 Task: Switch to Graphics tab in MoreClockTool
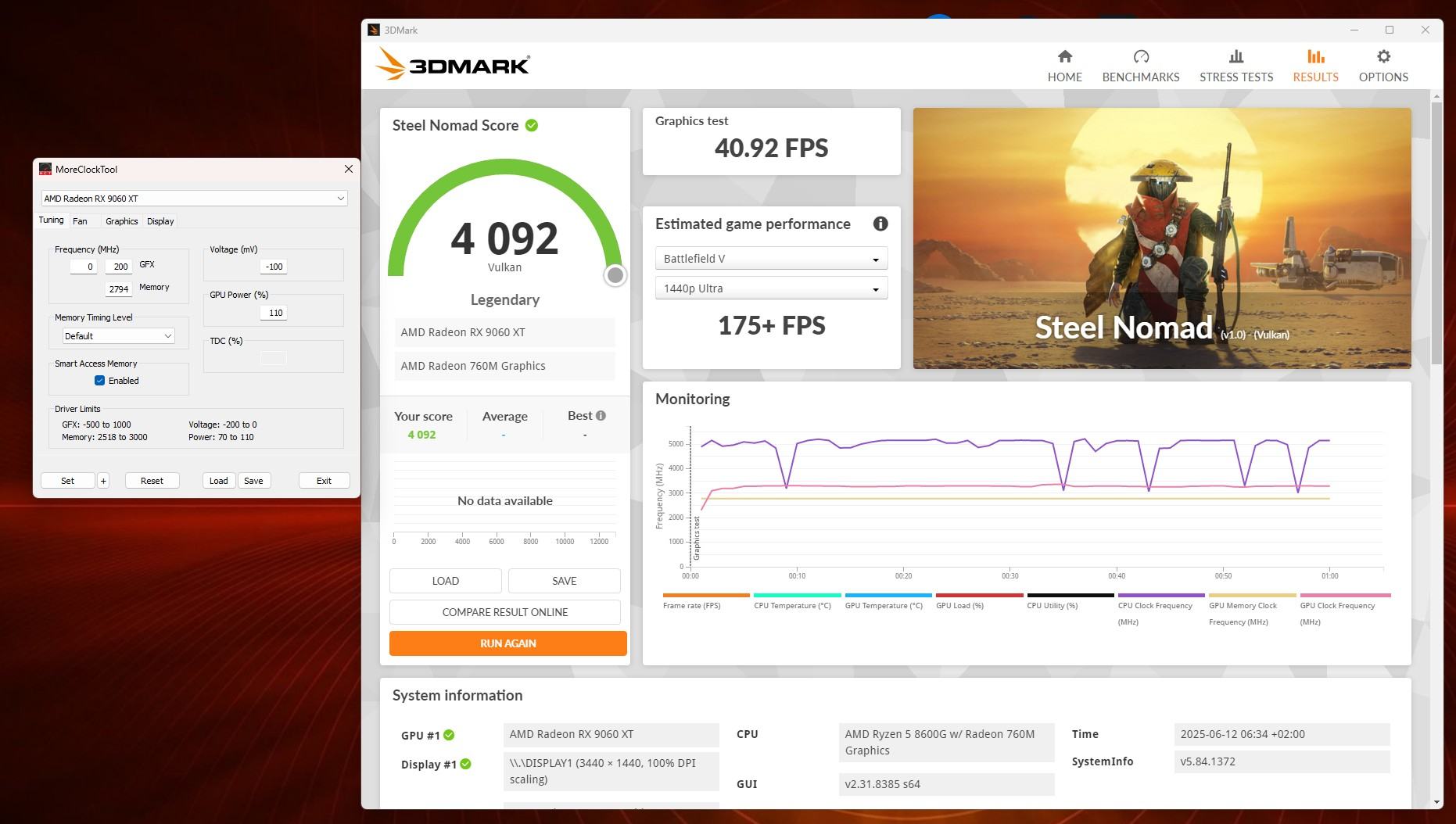coord(122,221)
